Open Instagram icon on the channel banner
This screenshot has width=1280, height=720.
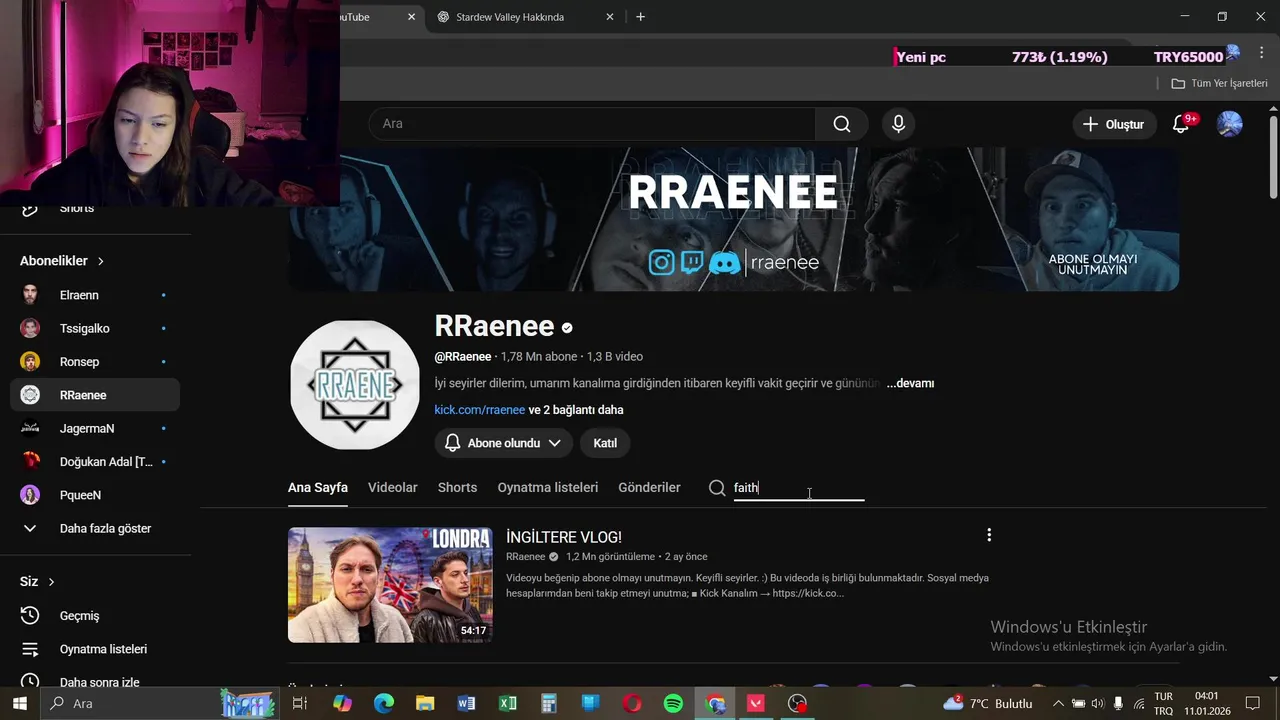pyautogui.click(x=661, y=262)
